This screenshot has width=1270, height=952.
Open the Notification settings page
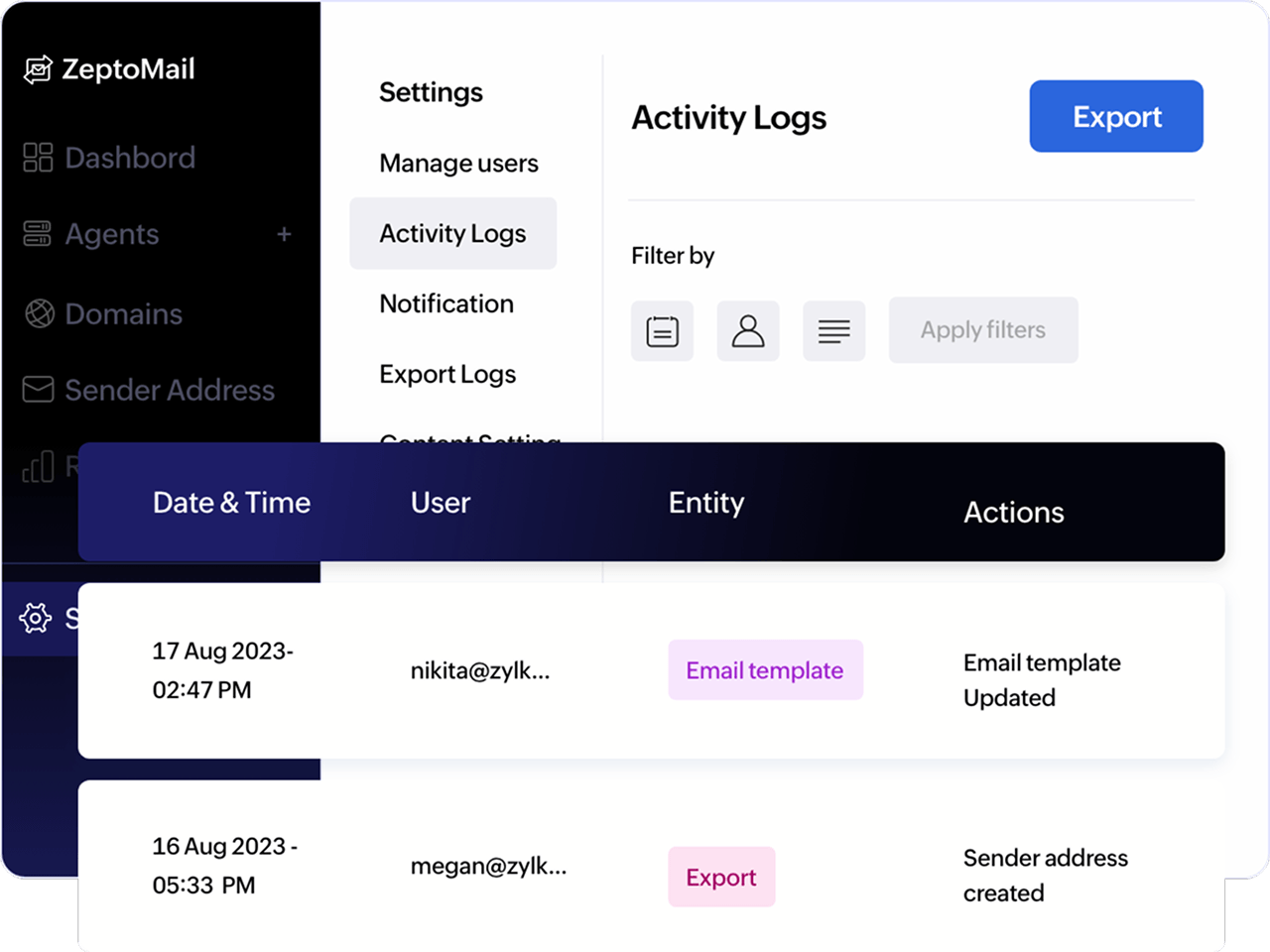446,303
